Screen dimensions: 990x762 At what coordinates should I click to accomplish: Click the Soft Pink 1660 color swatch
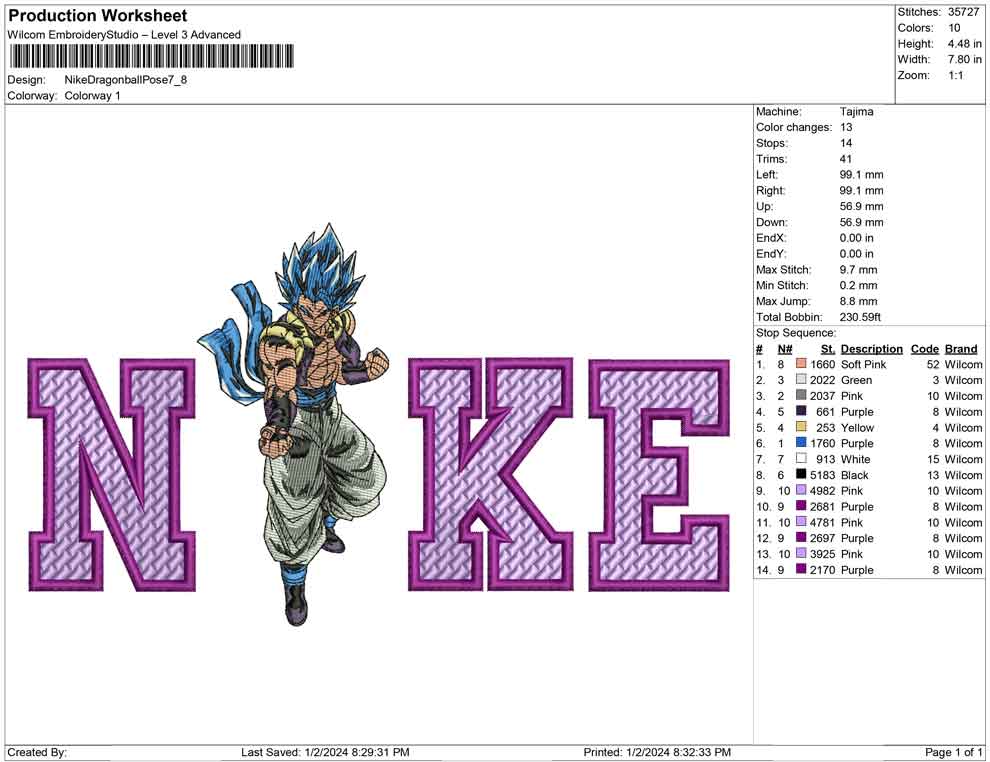coord(801,364)
